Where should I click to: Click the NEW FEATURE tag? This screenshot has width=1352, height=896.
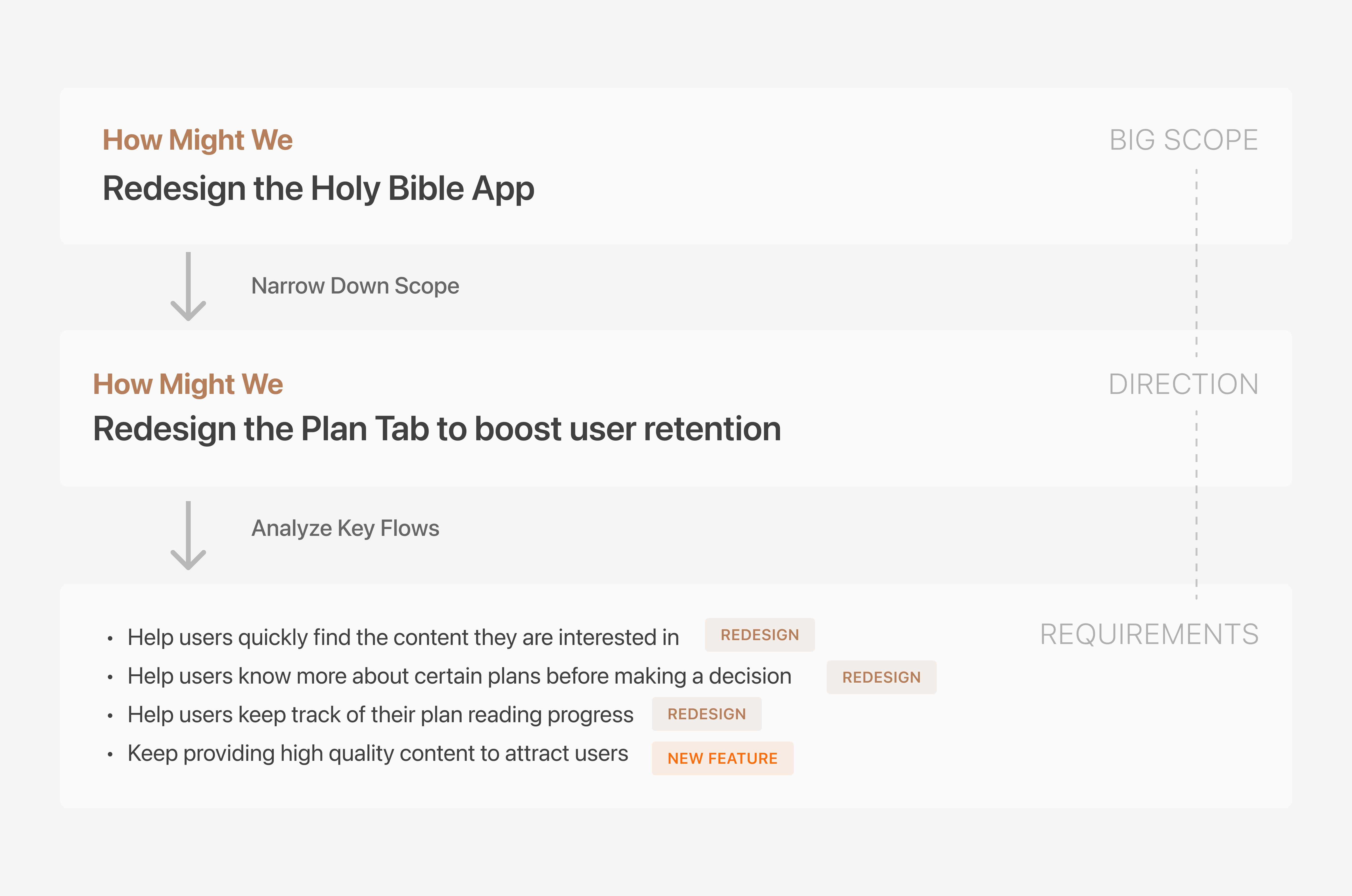(x=722, y=758)
